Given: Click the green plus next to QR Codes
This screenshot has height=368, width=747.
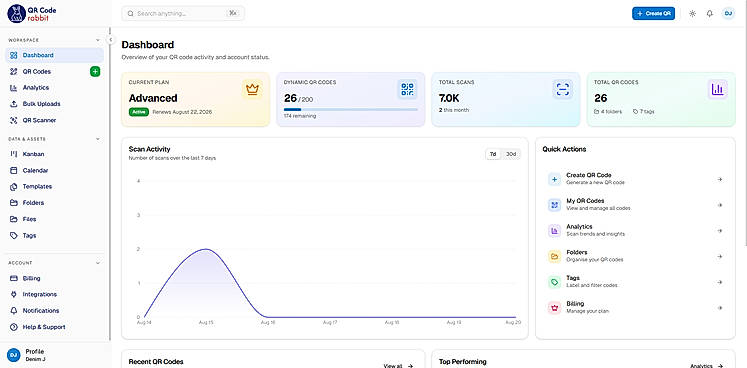Looking at the screenshot, I should [95, 72].
